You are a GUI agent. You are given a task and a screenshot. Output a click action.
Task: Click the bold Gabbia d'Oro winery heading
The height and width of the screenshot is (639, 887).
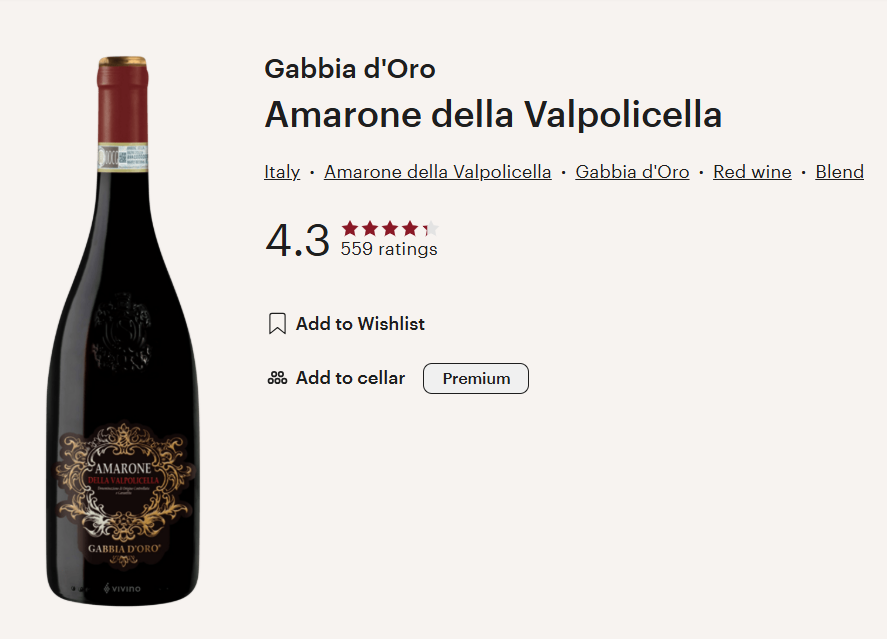350,69
